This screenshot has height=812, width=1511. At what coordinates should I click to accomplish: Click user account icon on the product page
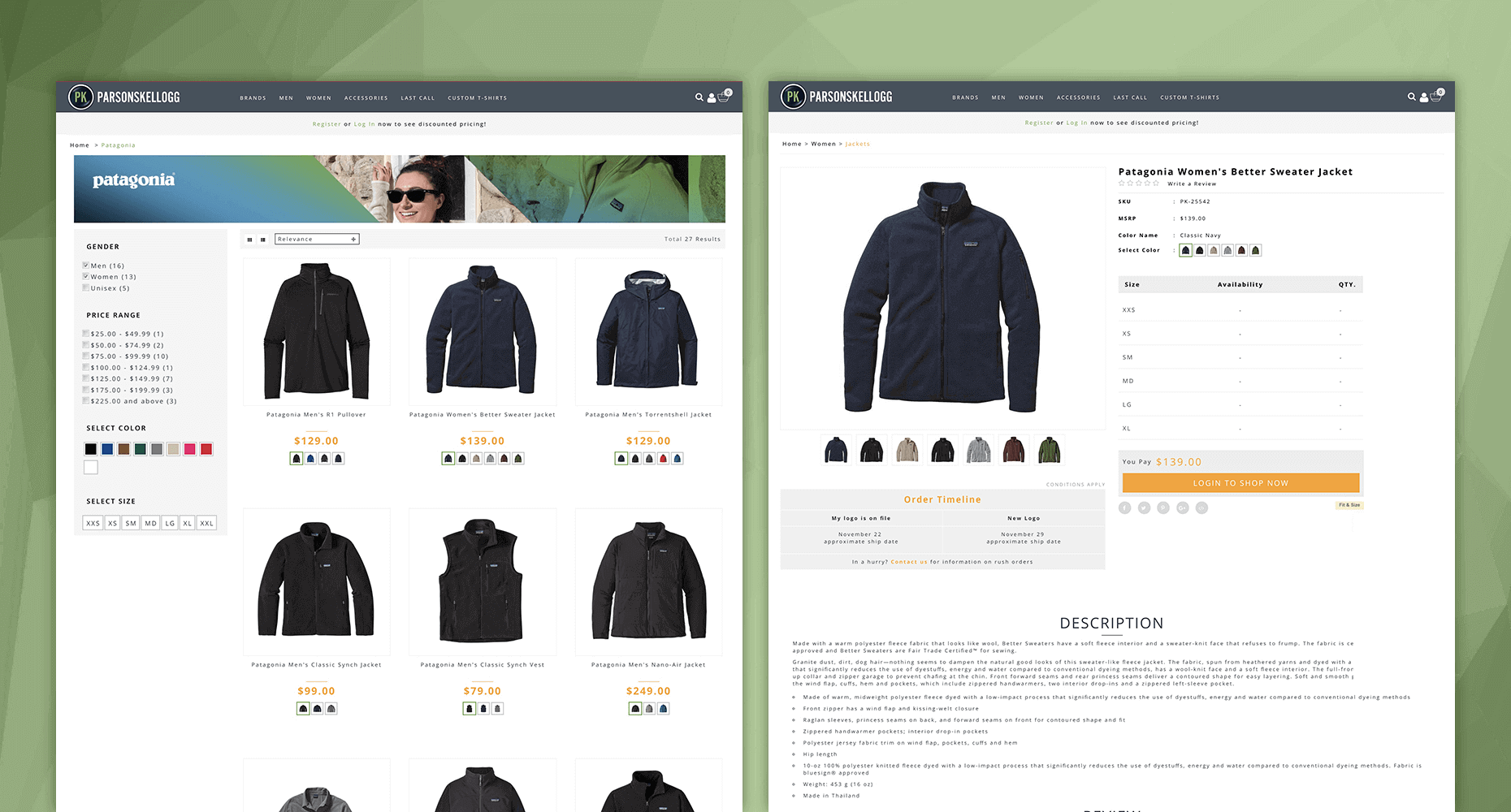[x=1424, y=97]
